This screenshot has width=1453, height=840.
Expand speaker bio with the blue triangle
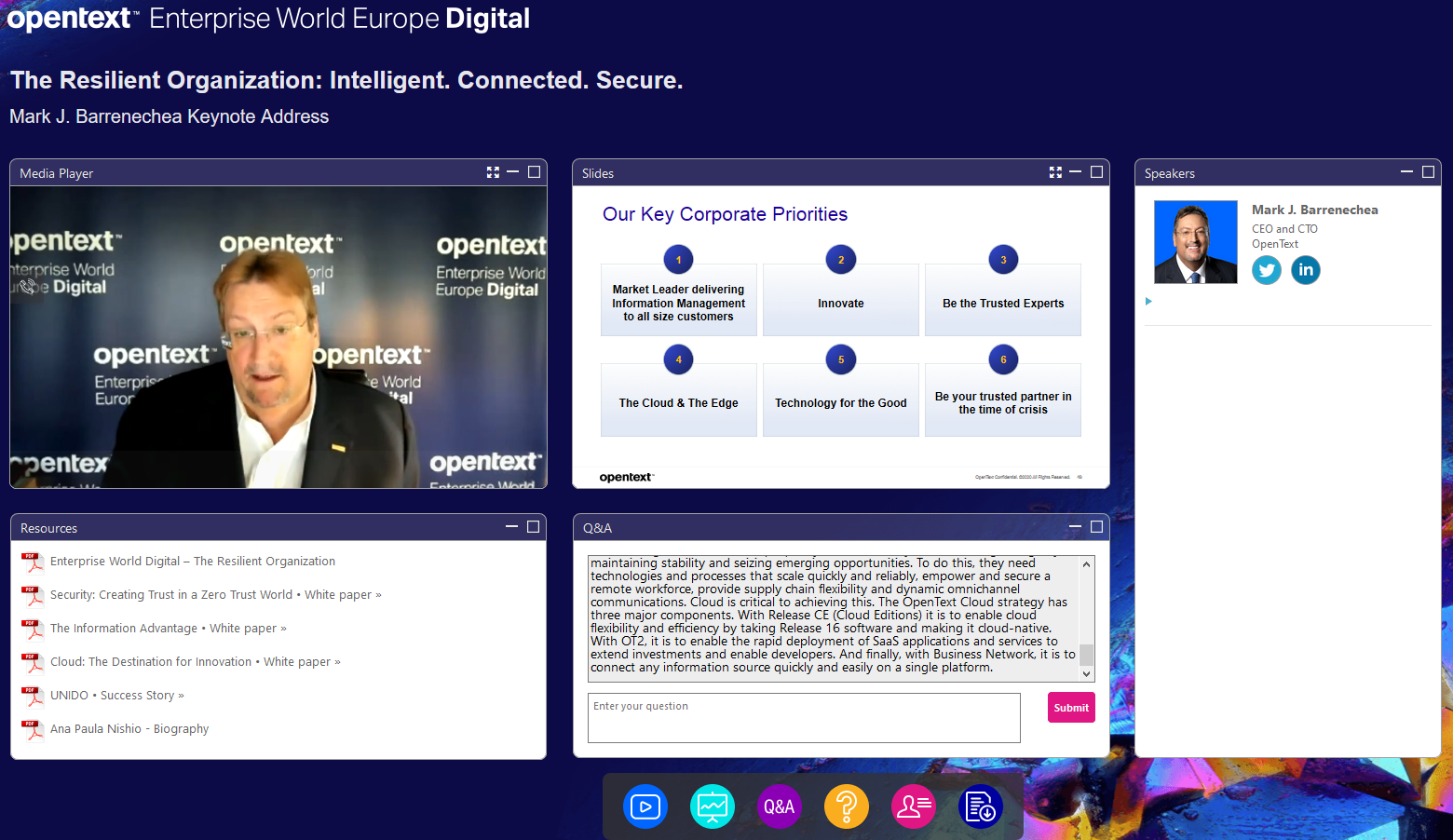1148,301
